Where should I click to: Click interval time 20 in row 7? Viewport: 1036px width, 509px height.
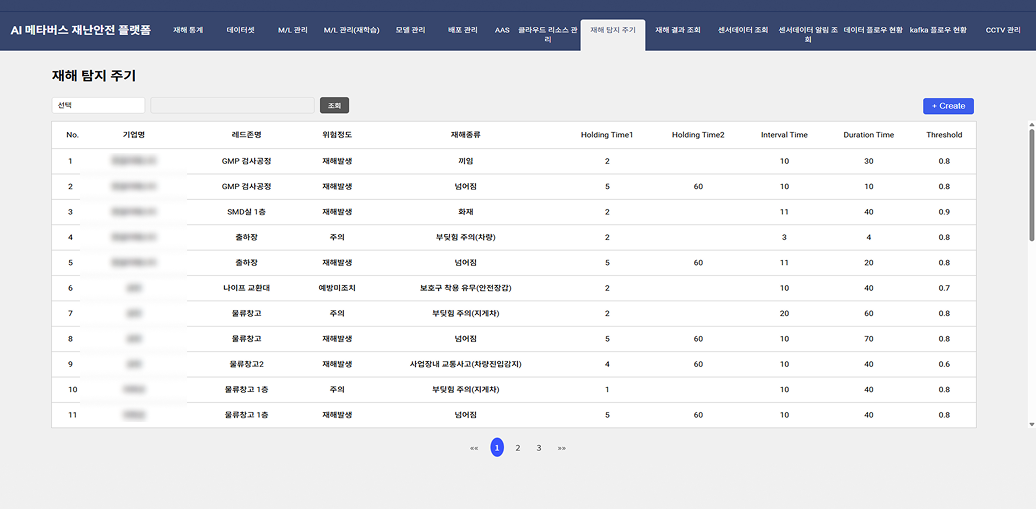tap(784, 313)
